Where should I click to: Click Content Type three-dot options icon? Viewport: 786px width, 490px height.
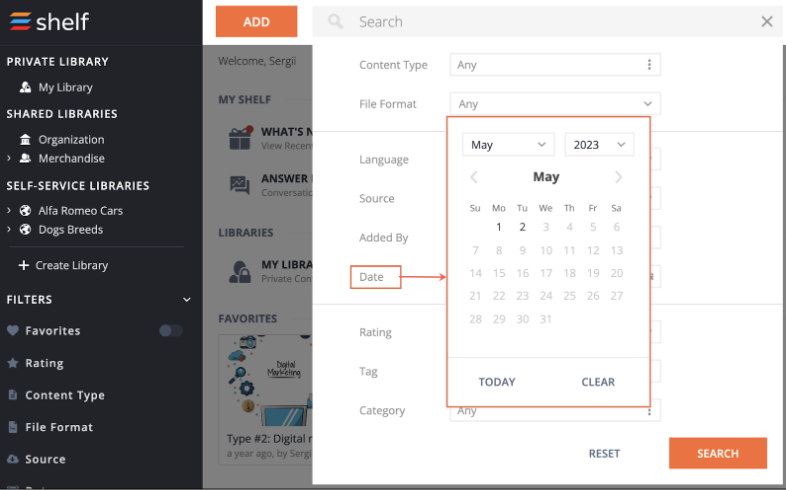(649, 65)
